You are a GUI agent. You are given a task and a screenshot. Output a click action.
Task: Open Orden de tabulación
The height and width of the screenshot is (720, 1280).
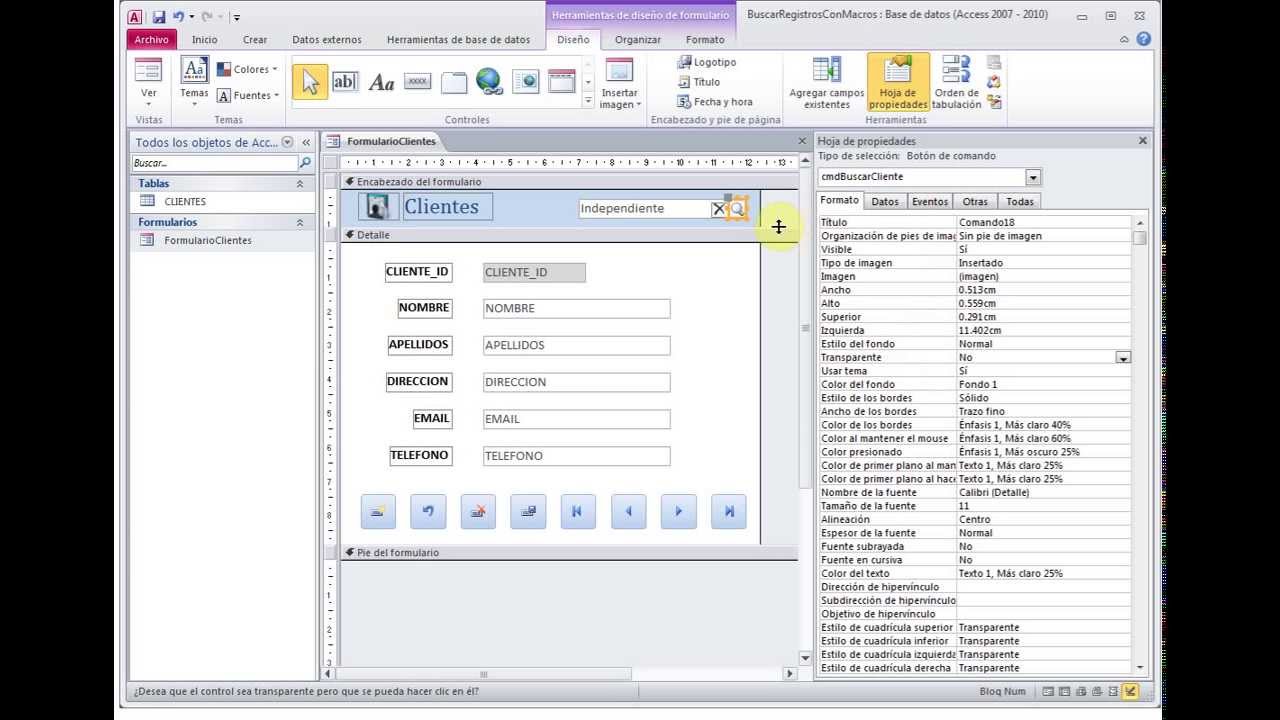coord(956,84)
